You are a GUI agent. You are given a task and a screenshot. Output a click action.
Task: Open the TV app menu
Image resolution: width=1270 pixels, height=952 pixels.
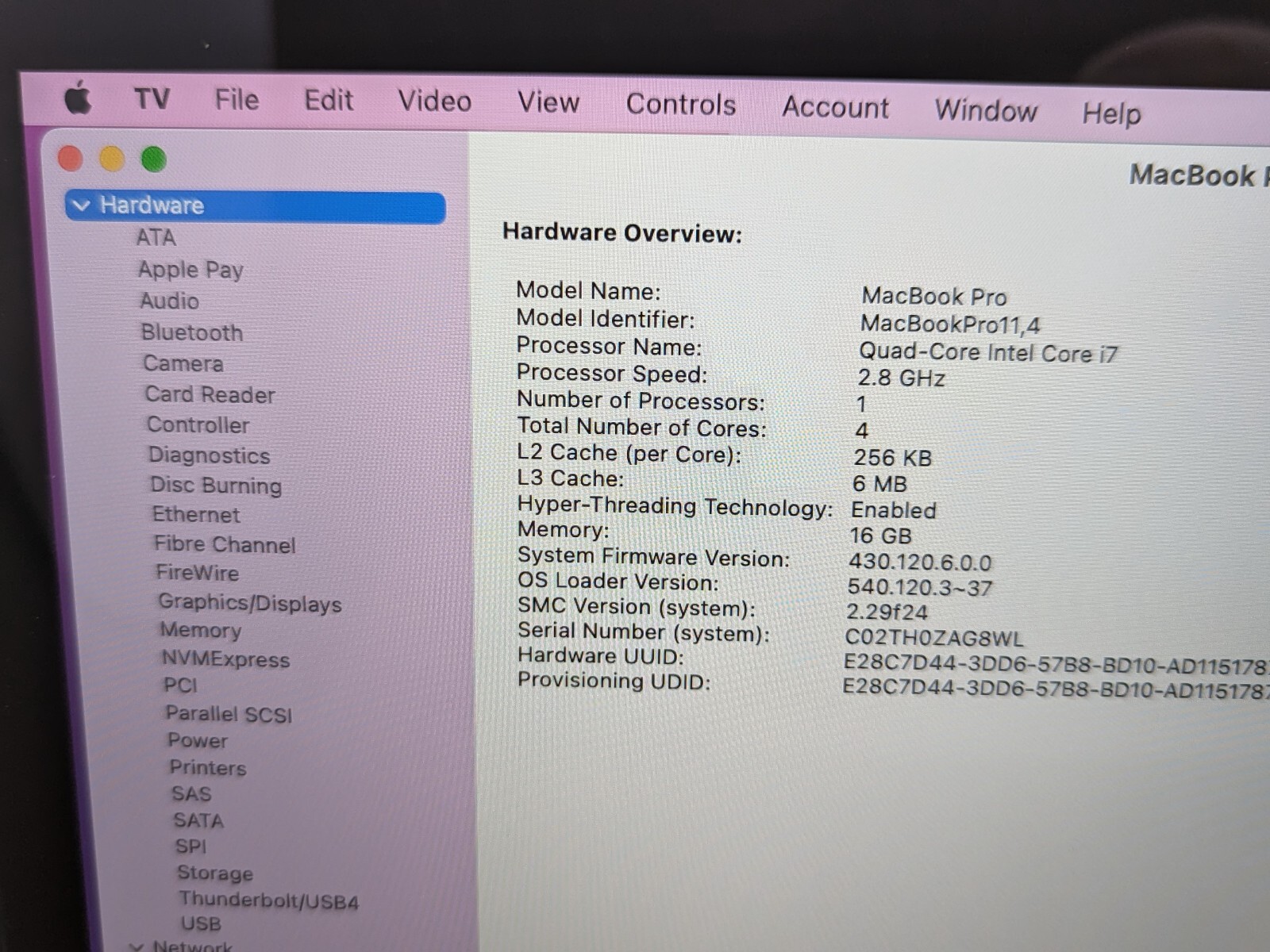click(x=152, y=99)
